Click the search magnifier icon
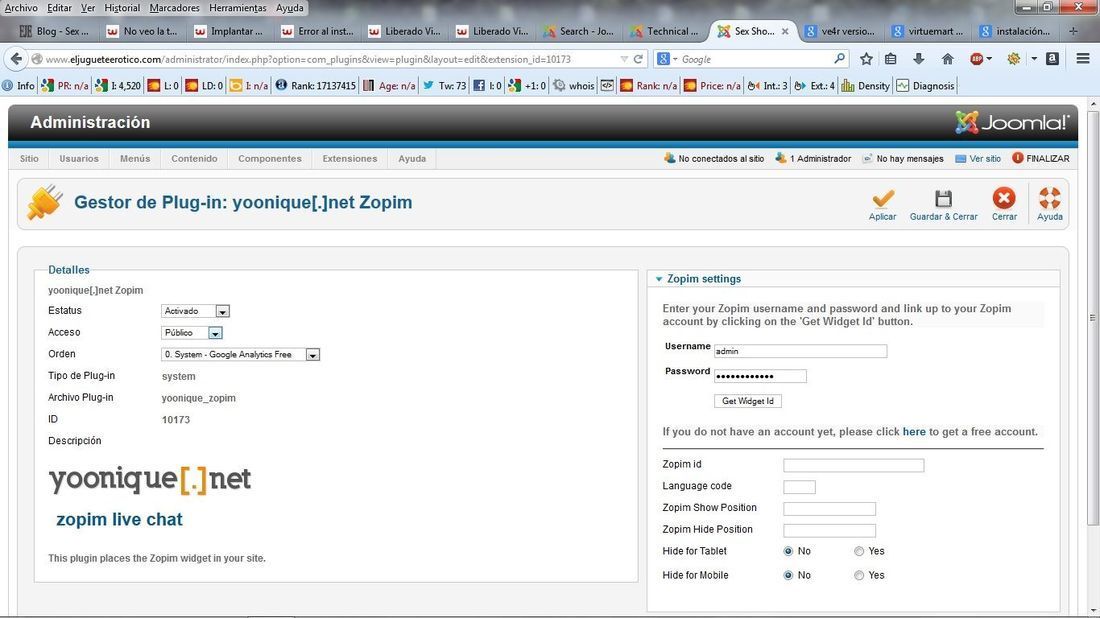The height and width of the screenshot is (618, 1100). pyautogui.click(x=840, y=59)
